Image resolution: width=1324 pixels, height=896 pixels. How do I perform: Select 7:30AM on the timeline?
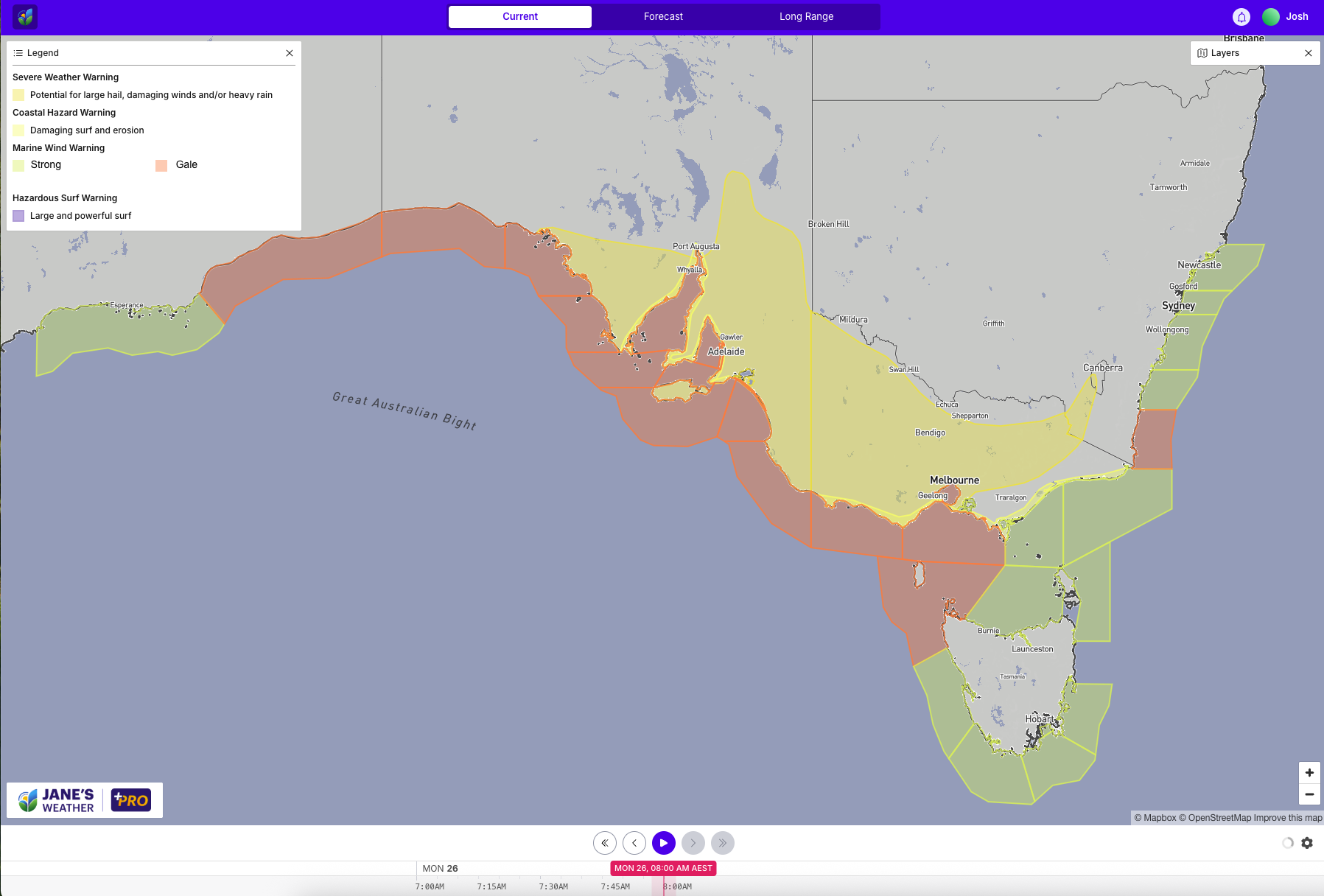pos(553,886)
